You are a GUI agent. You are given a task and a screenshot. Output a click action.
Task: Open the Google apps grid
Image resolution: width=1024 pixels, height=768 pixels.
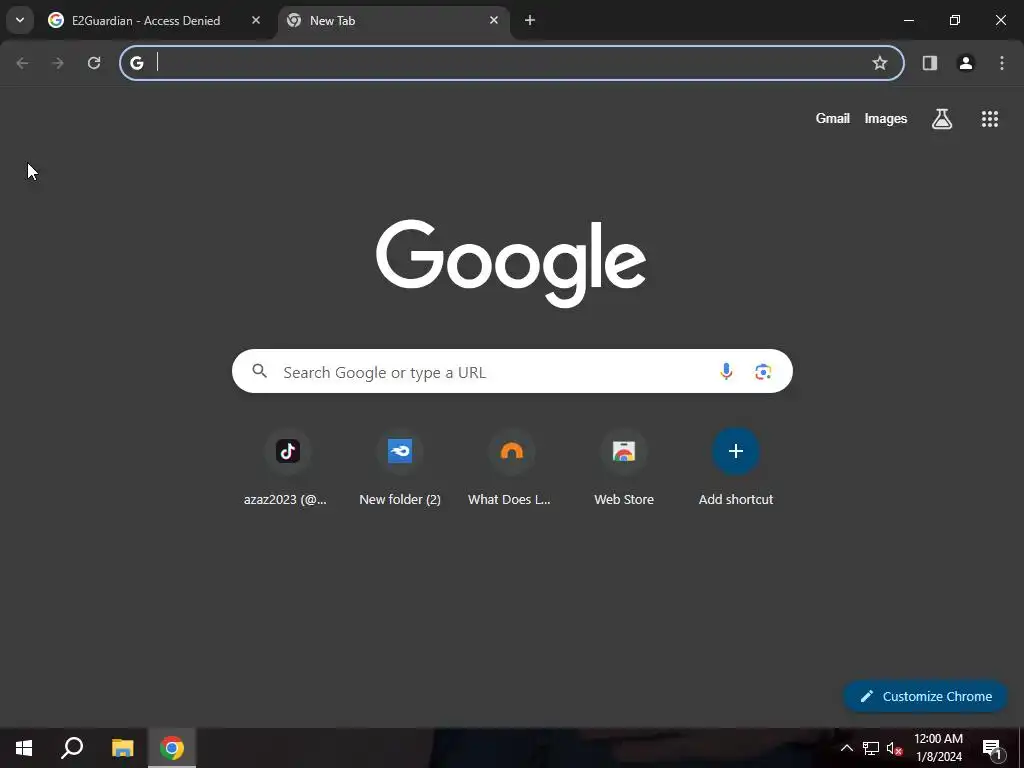[x=989, y=118]
